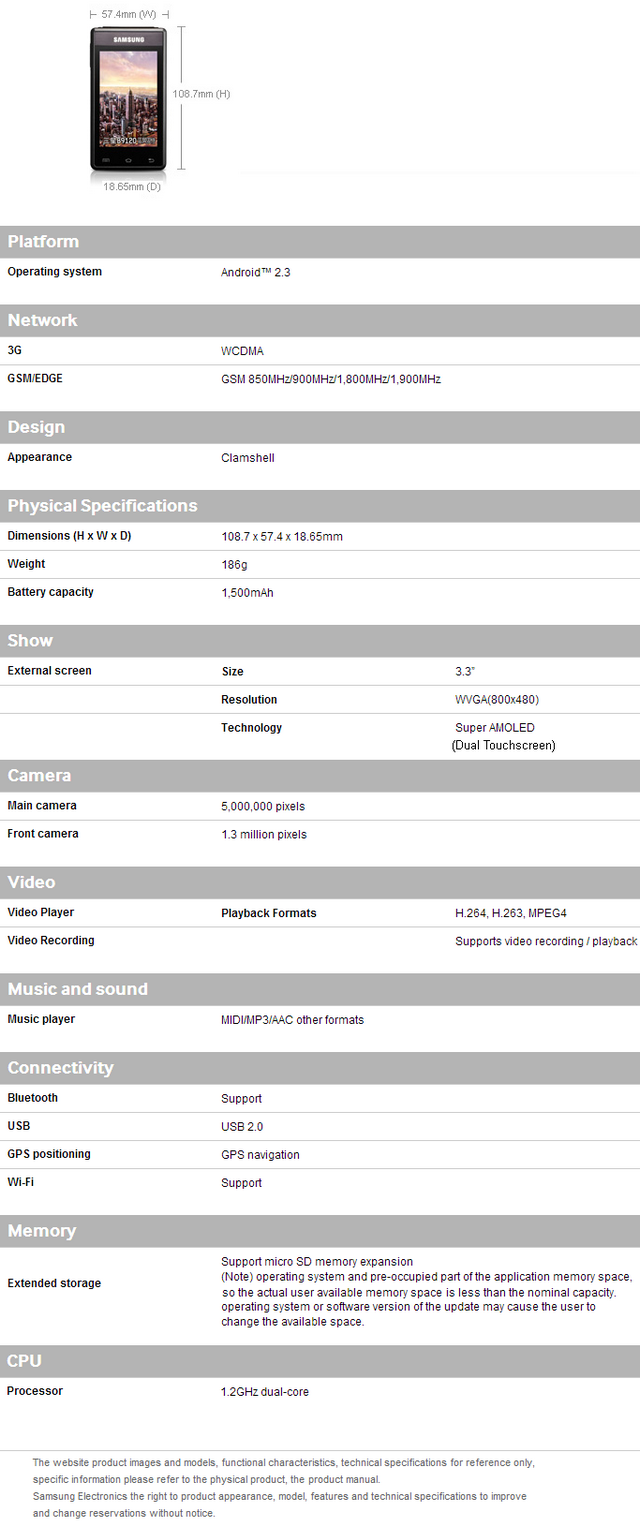Viewport: 640px width, 1527px height.
Task: Tap the back key on phone image
Action: point(153,159)
